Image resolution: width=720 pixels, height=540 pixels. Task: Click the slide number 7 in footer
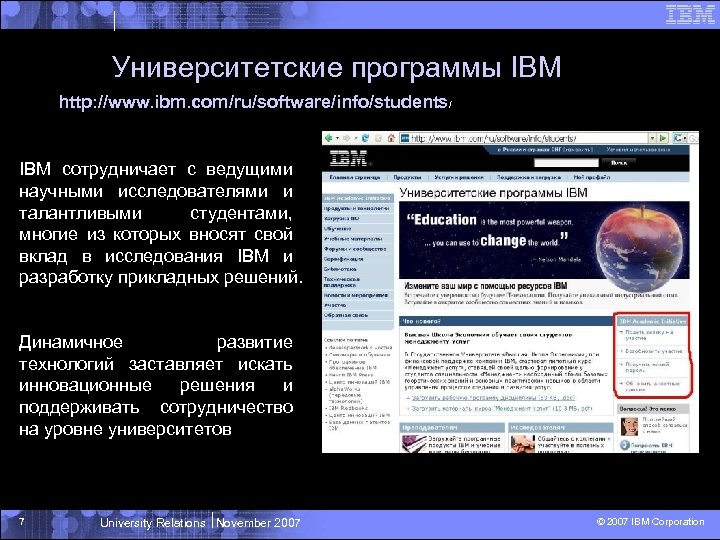[21, 521]
